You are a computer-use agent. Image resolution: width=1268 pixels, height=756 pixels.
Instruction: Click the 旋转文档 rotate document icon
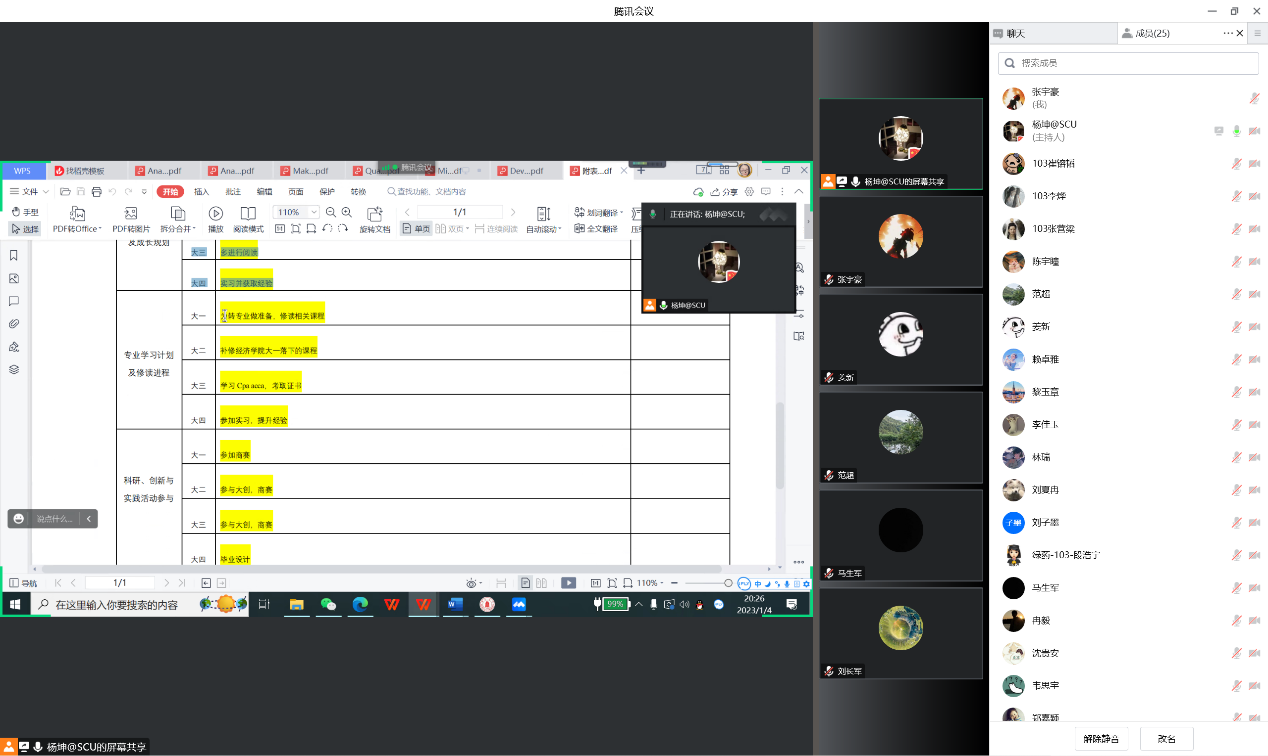[x=375, y=214]
